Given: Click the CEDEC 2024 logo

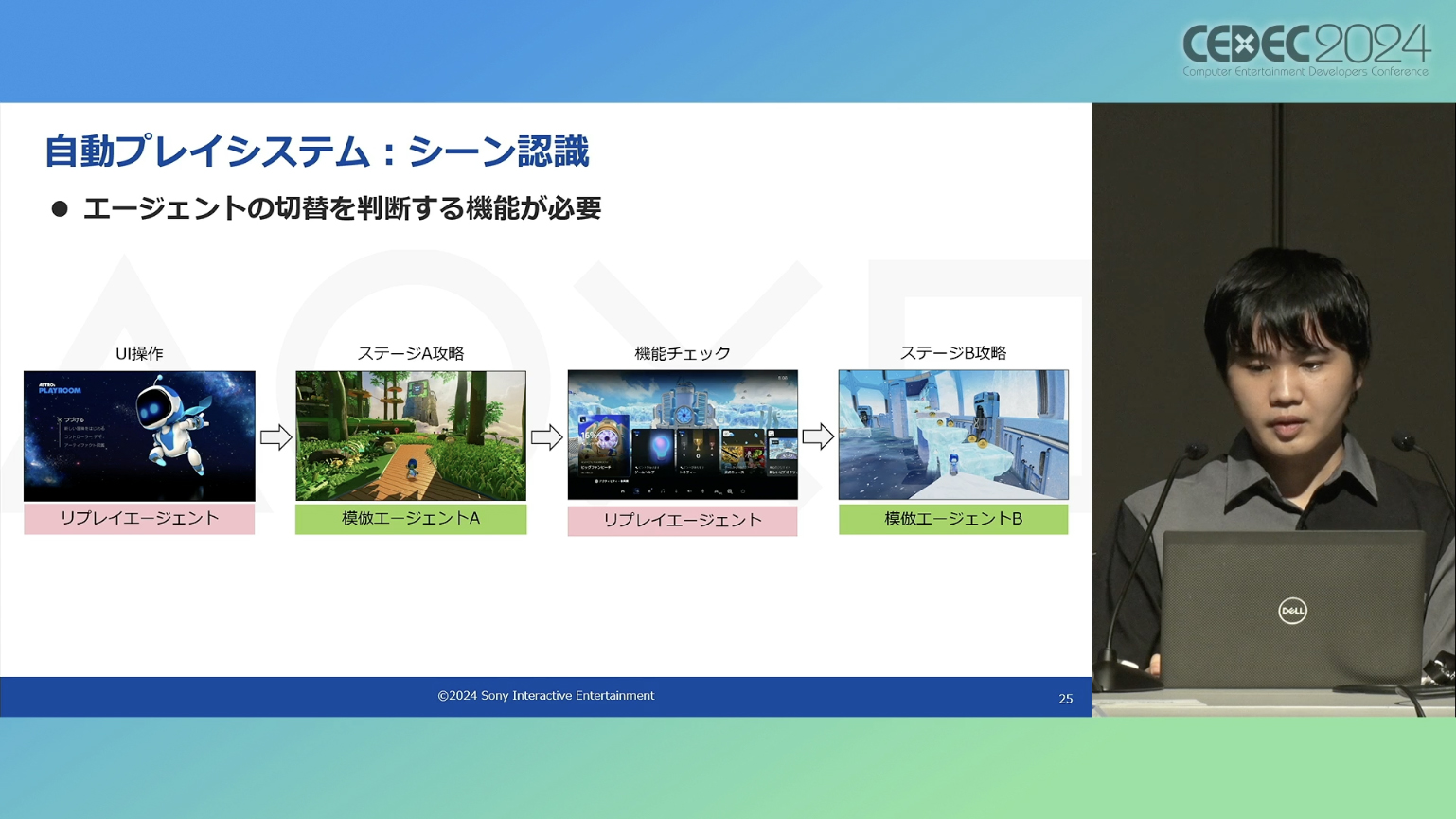Looking at the screenshot, I should point(1305,49).
